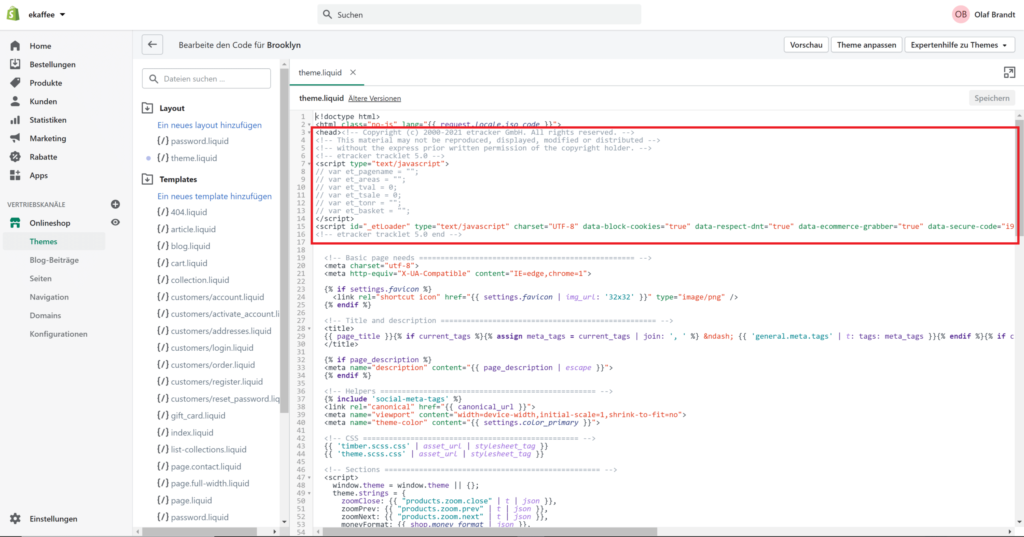The height and width of the screenshot is (537, 1024).
Task: Toggle fullscreen editor expand icon
Action: pos(1009,73)
